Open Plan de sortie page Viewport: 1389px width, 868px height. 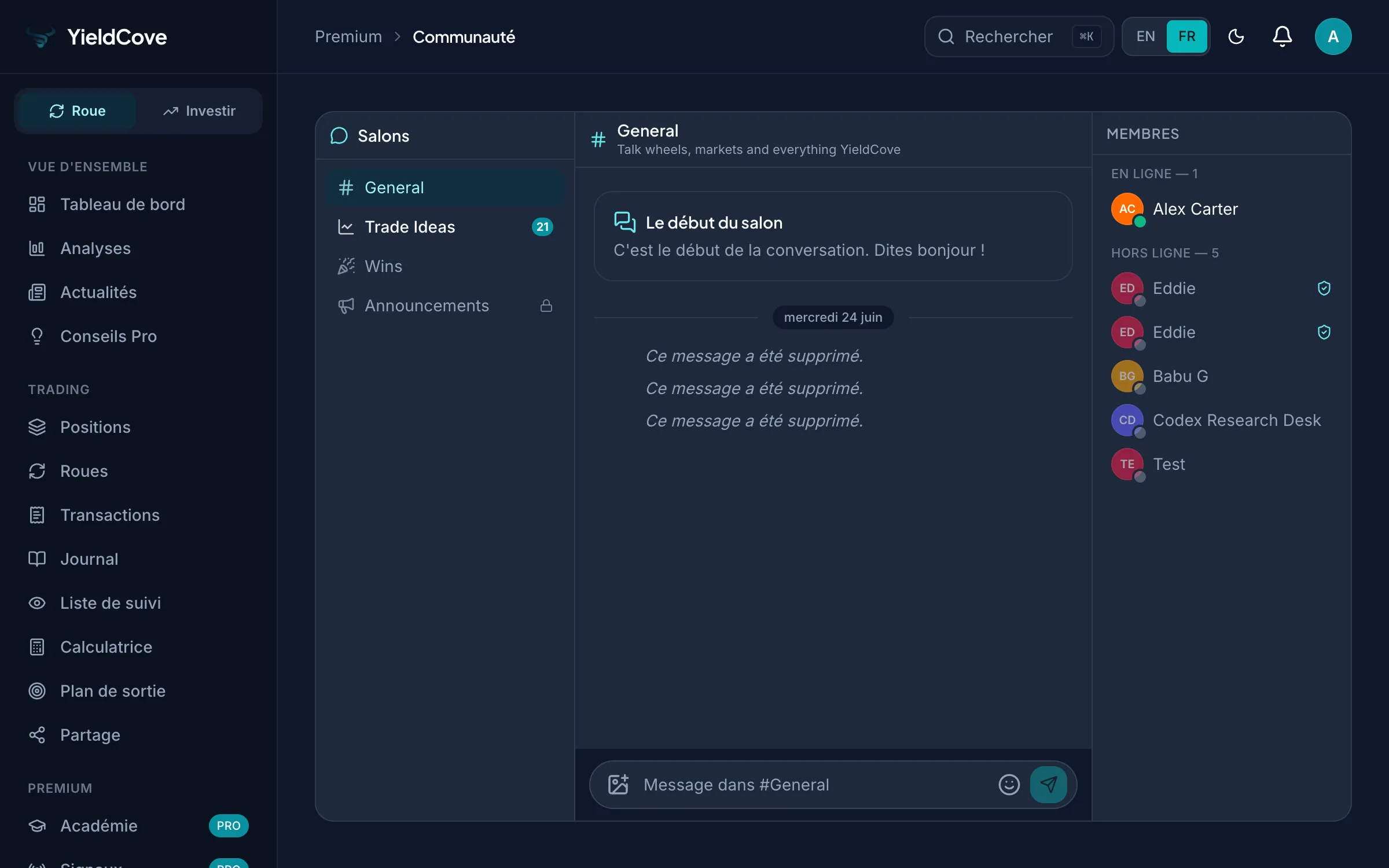tap(138, 691)
